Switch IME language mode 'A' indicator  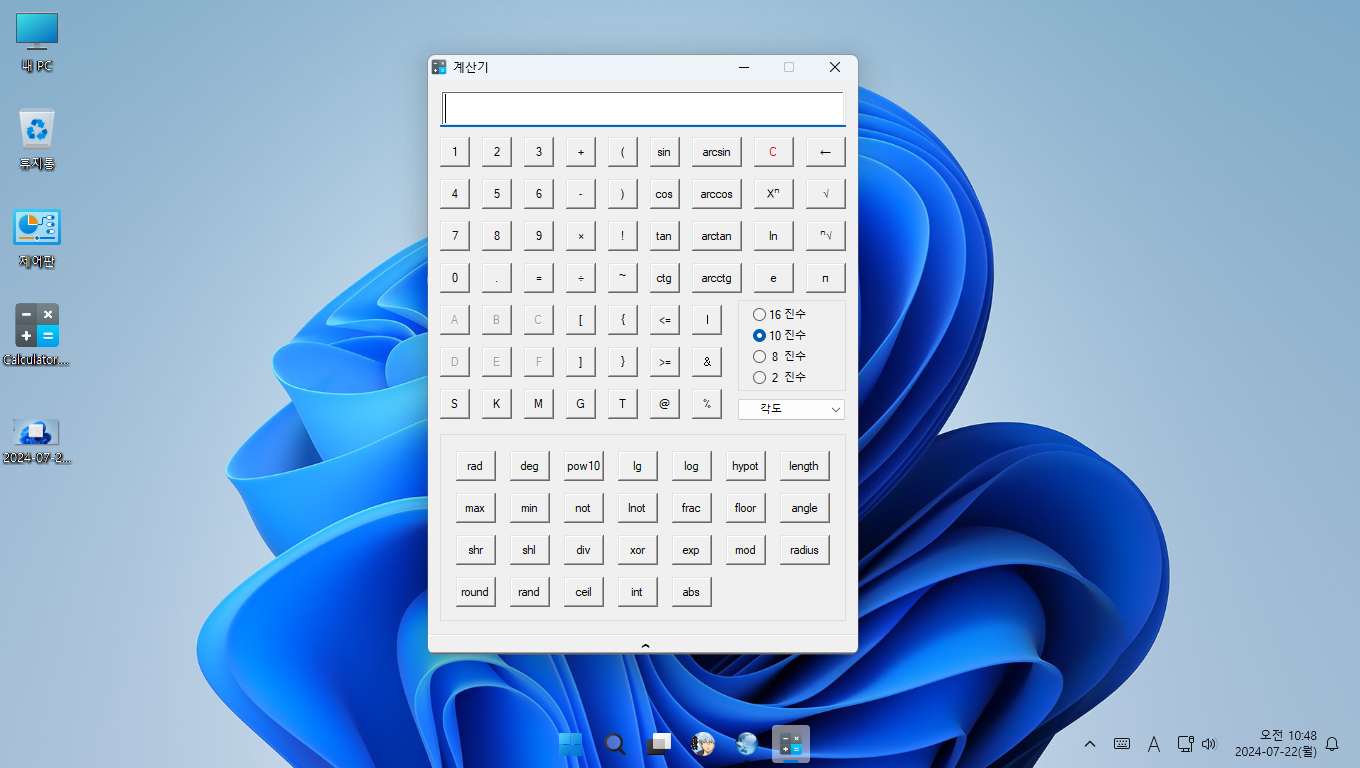[x=1153, y=744]
